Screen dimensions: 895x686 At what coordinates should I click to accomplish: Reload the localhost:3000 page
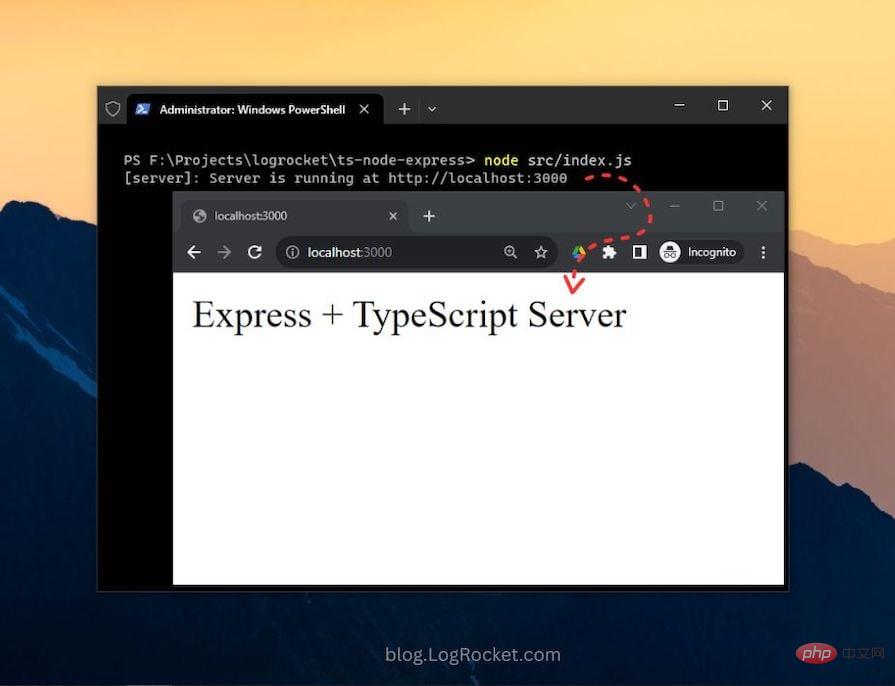tap(255, 252)
